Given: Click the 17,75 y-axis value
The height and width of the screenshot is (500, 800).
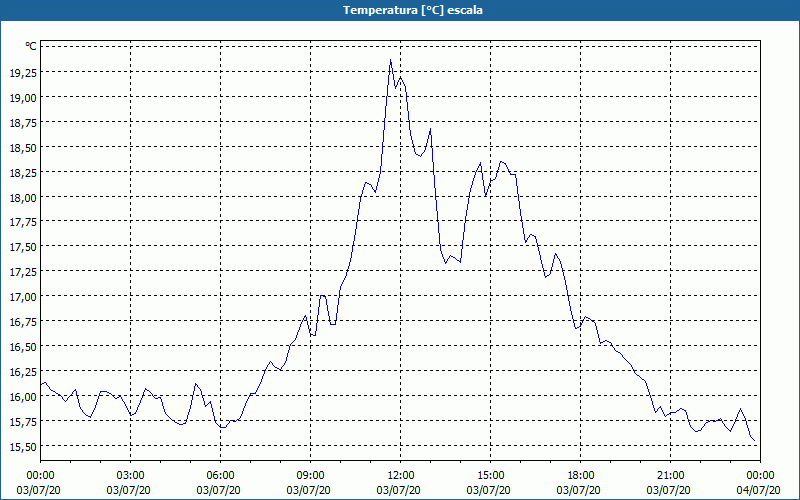Looking at the screenshot, I should click(23, 221).
